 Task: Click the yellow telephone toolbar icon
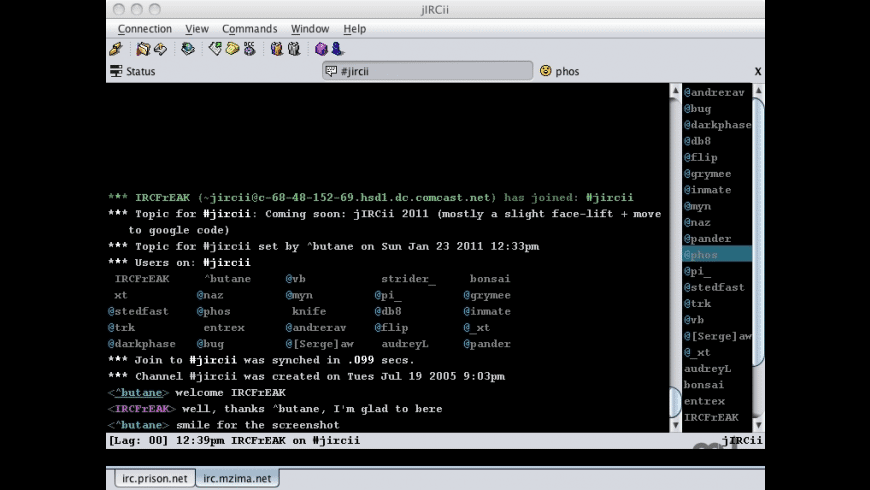232,49
